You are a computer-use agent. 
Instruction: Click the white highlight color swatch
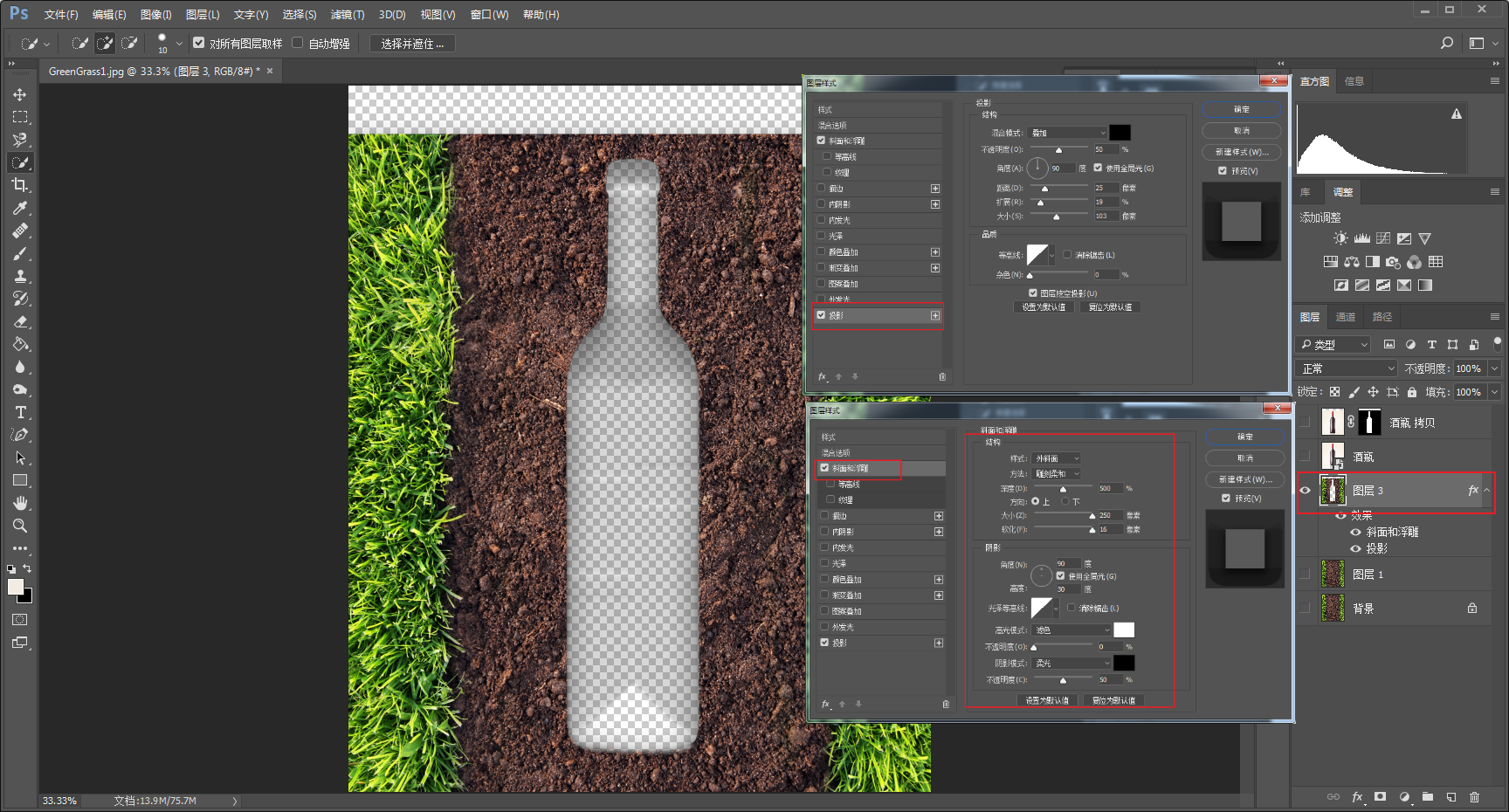coord(1124,630)
